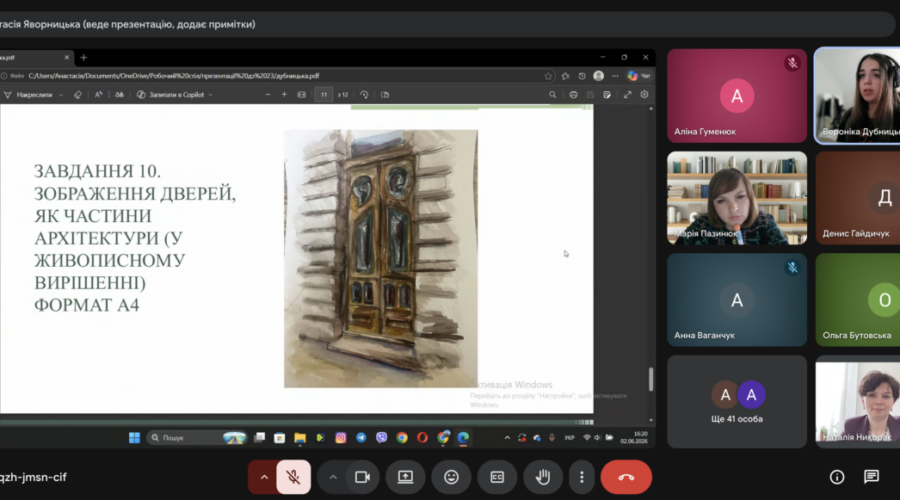Open the chat with everyone panel
The height and width of the screenshot is (500, 900).
click(871, 477)
